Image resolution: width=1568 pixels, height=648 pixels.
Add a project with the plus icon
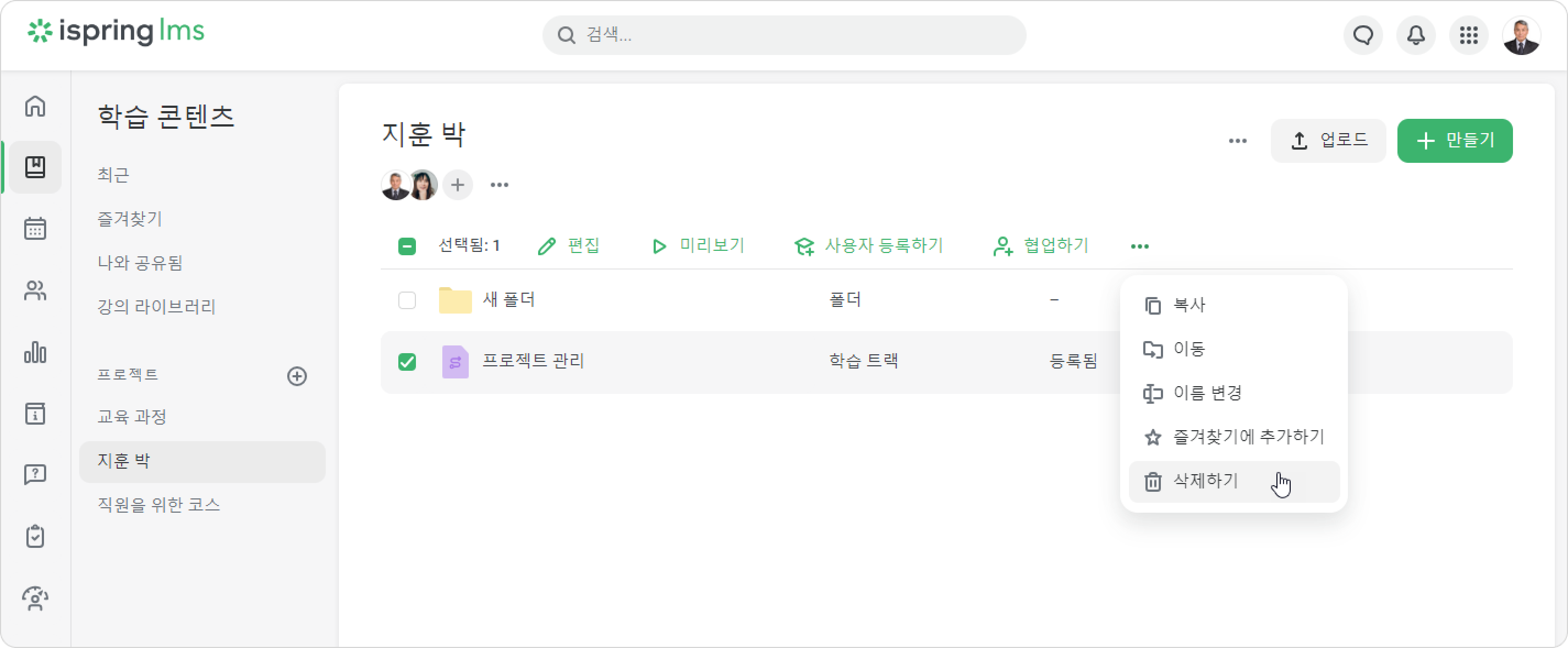click(x=297, y=376)
